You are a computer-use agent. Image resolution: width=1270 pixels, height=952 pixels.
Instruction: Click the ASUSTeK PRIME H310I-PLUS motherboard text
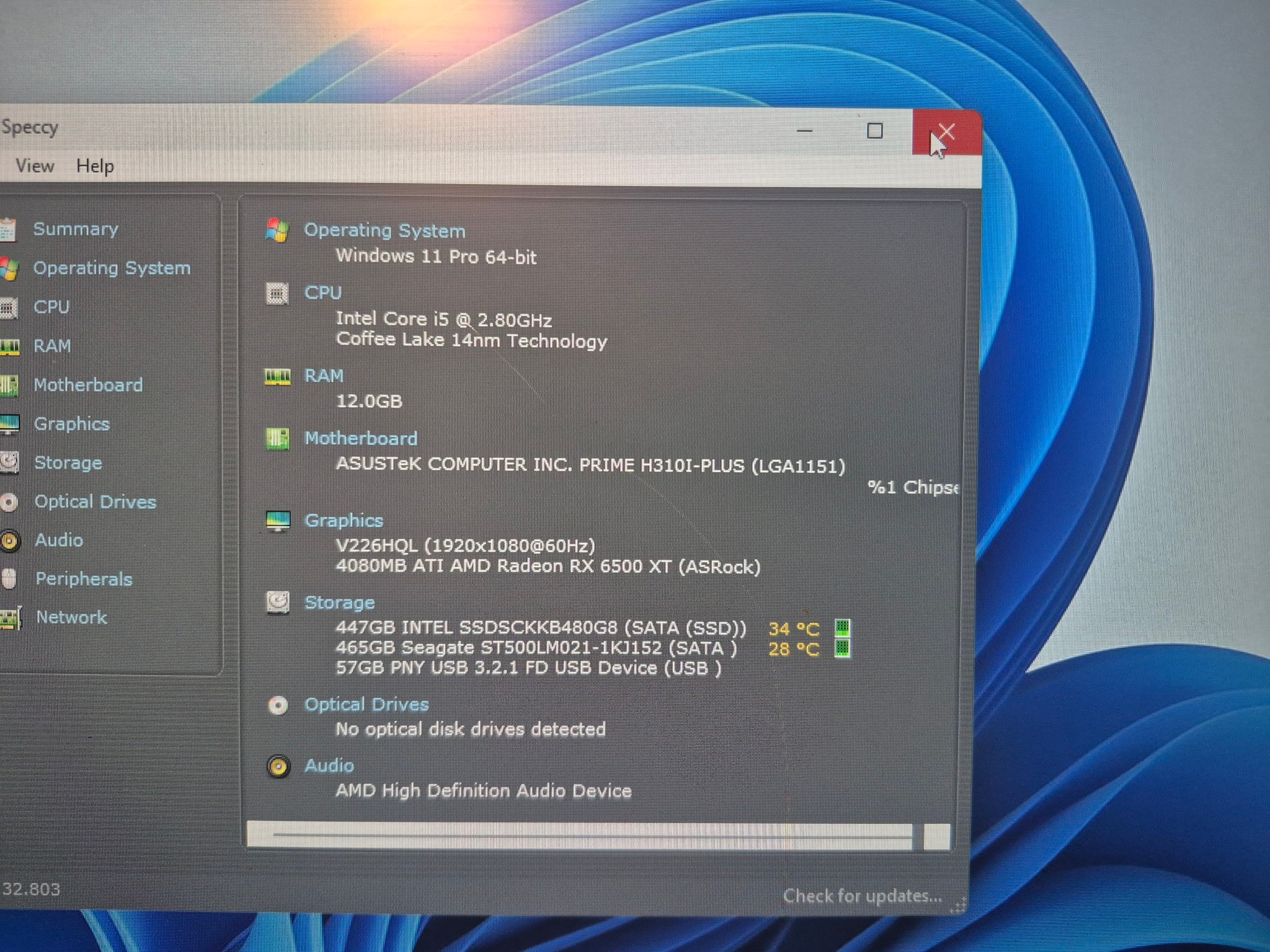[590, 465]
